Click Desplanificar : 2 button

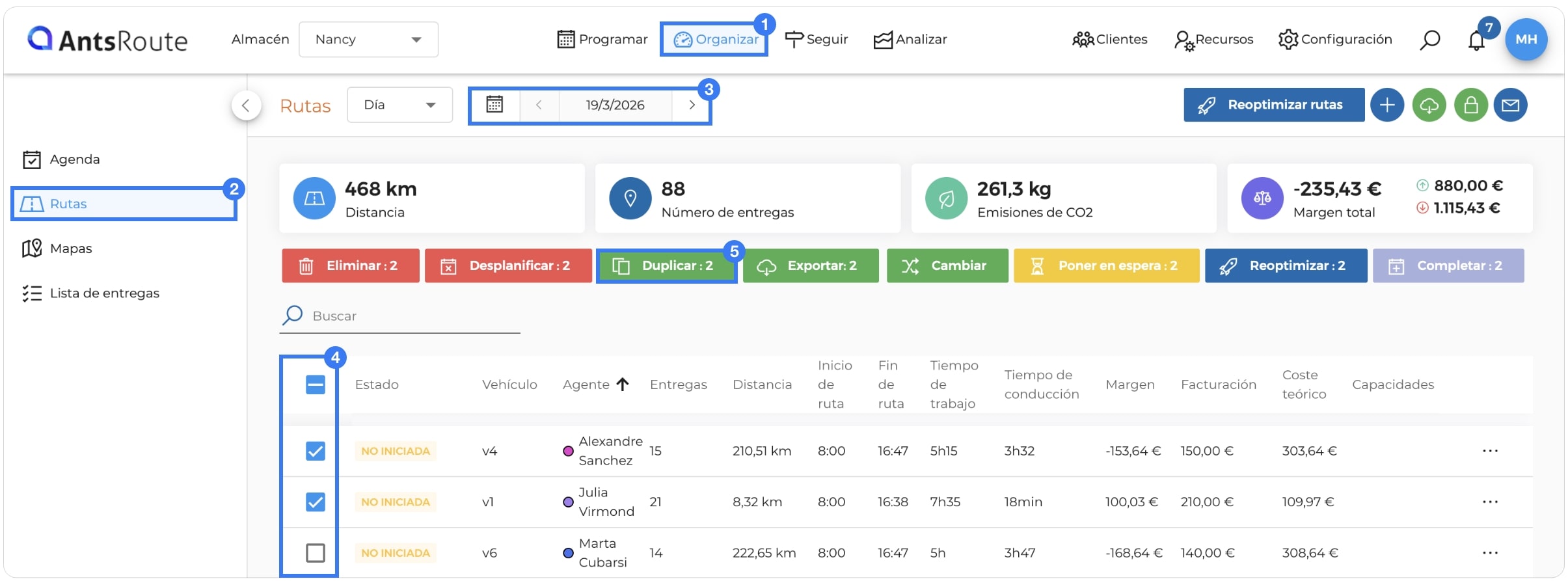click(x=508, y=265)
